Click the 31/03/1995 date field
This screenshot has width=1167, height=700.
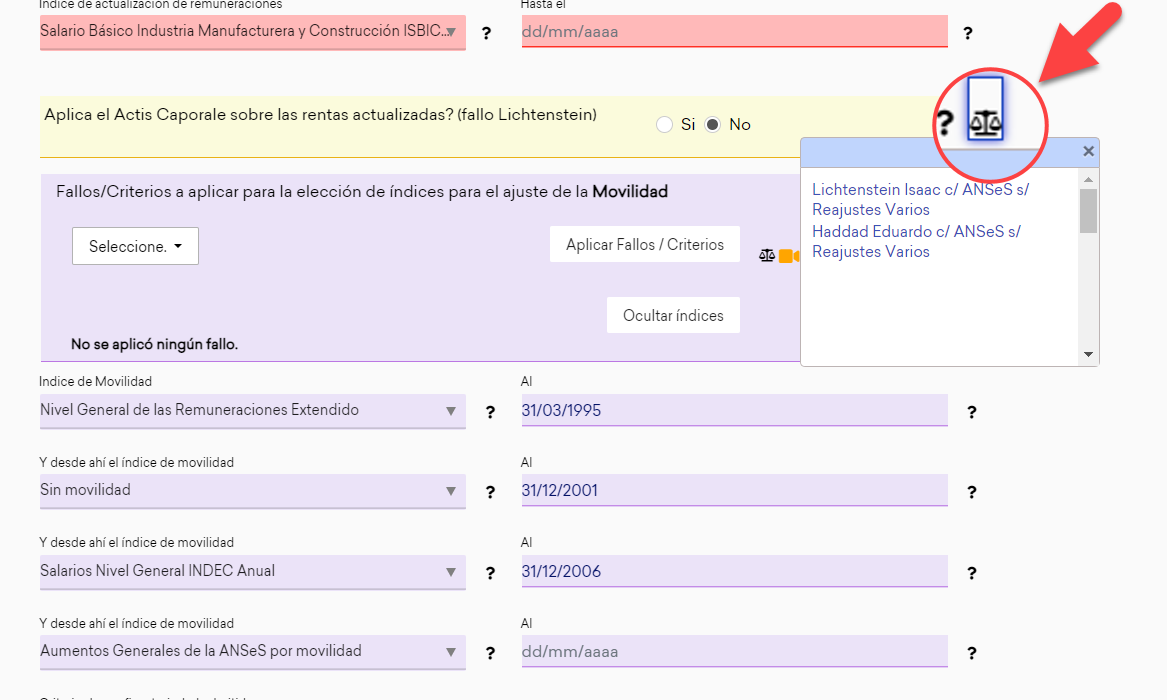[735, 411]
